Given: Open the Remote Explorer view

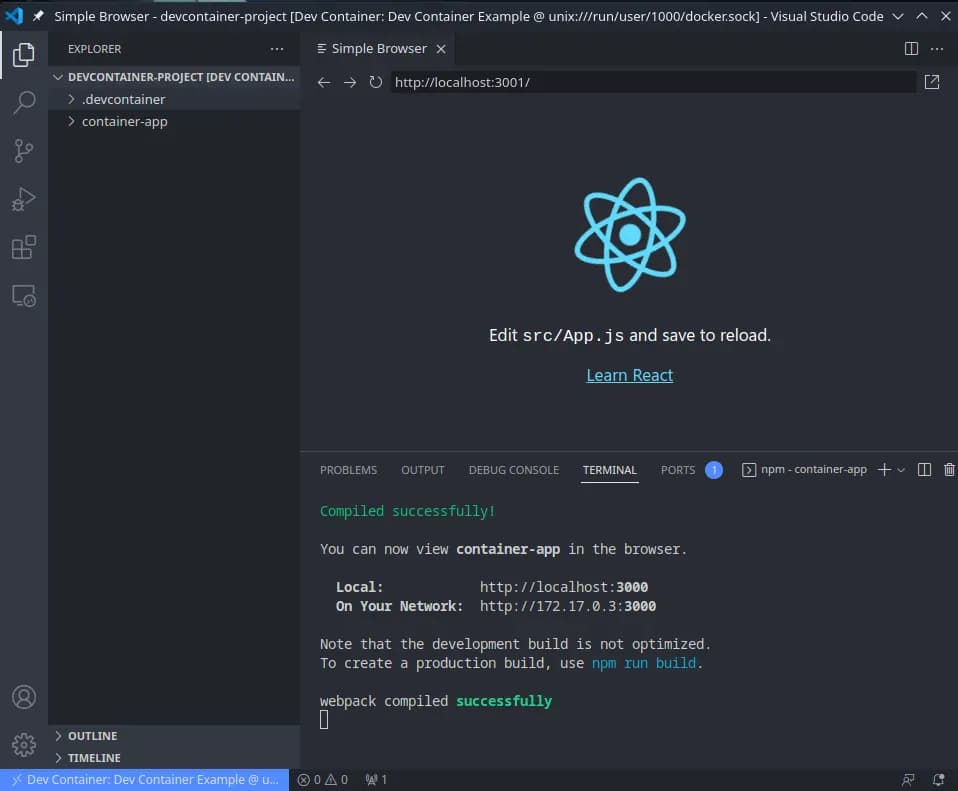Looking at the screenshot, I should [x=23, y=296].
